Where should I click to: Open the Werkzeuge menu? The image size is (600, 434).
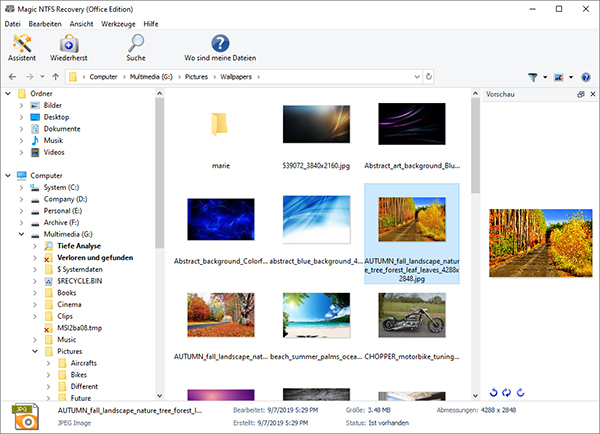(x=118, y=24)
